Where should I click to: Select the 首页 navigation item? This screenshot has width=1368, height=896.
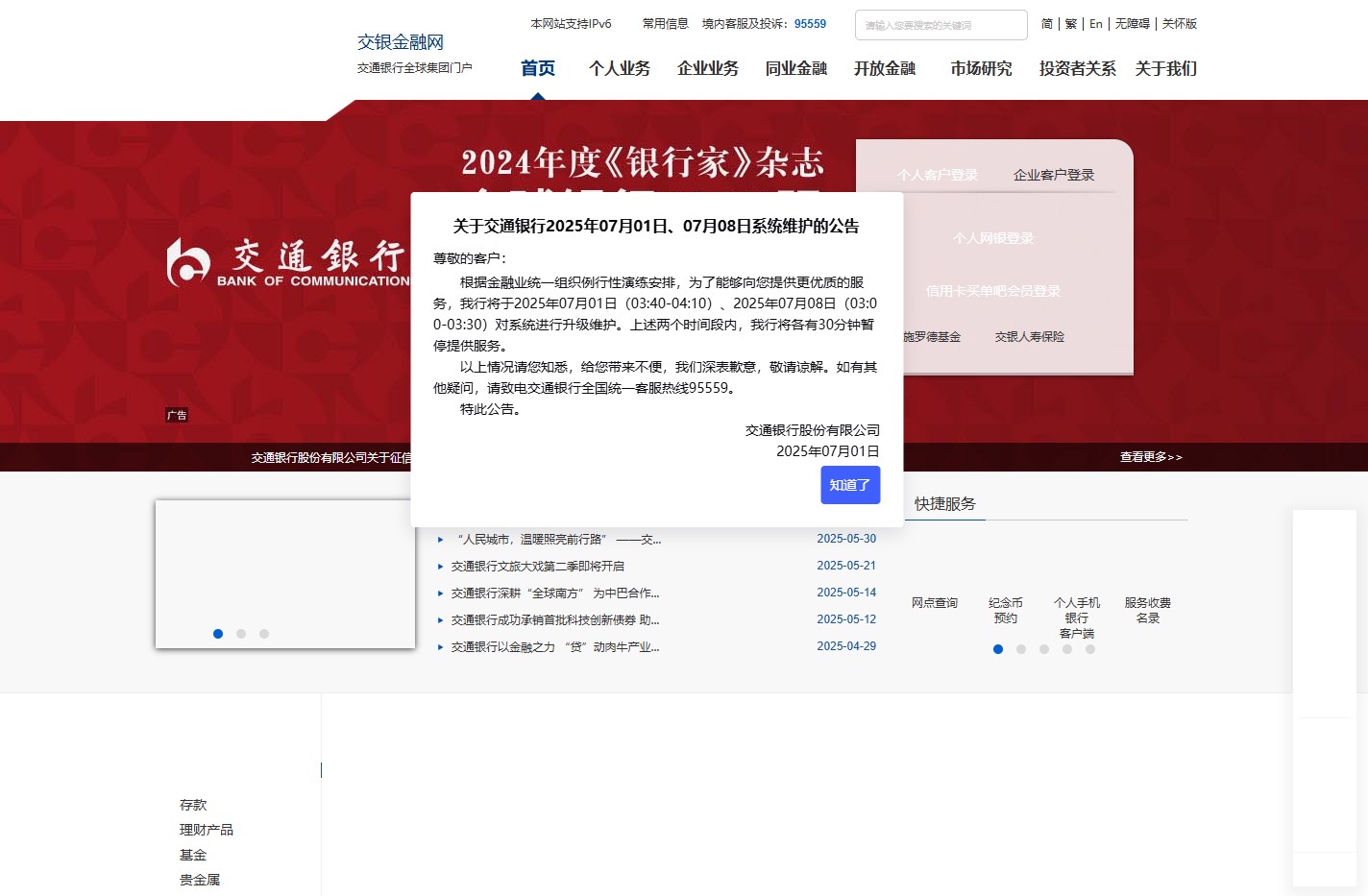[538, 68]
